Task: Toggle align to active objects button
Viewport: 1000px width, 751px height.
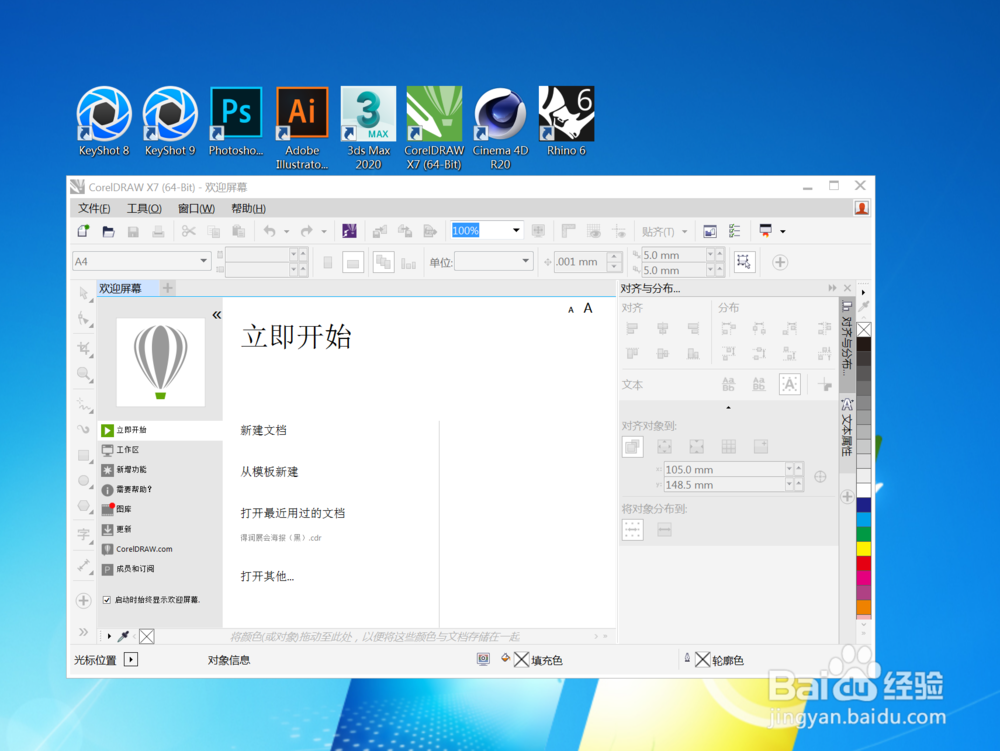Action: [633, 446]
